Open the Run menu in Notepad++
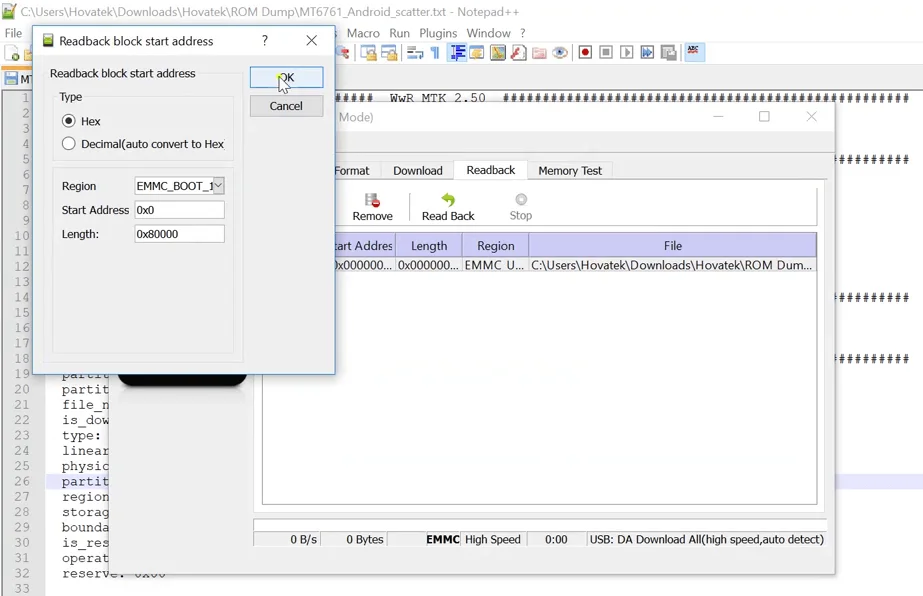923x596 pixels. tap(399, 33)
